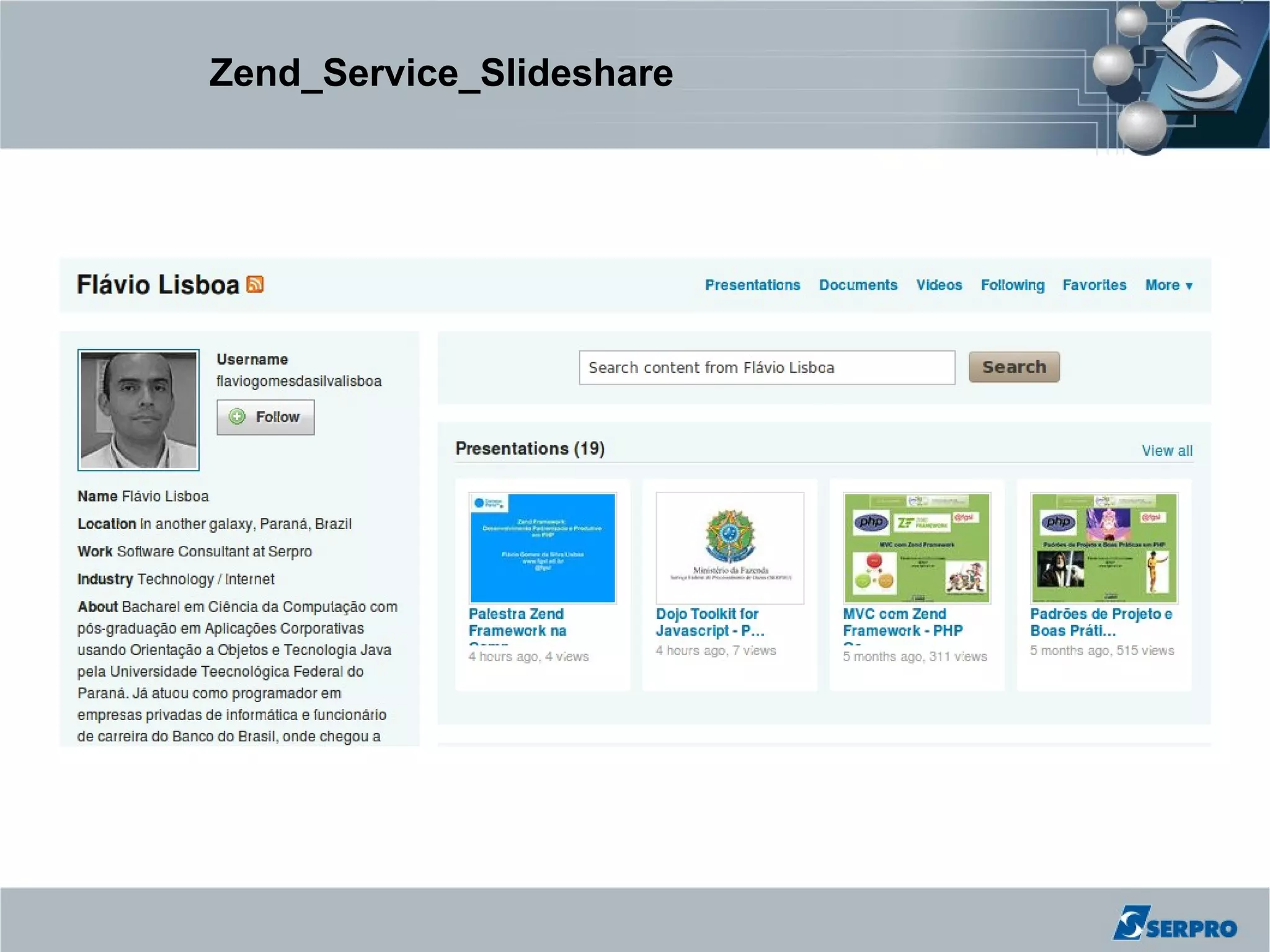The image size is (1270, 952).
Task: Open the MVC com Zend Framework thumbnail
Action: pos(917,548)
